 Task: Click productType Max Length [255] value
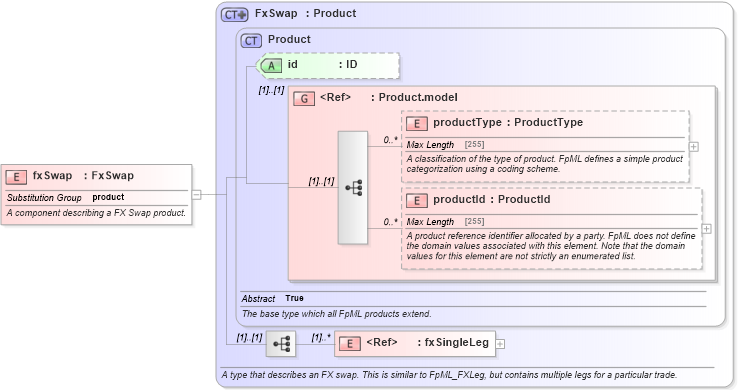tap(474, 144)
